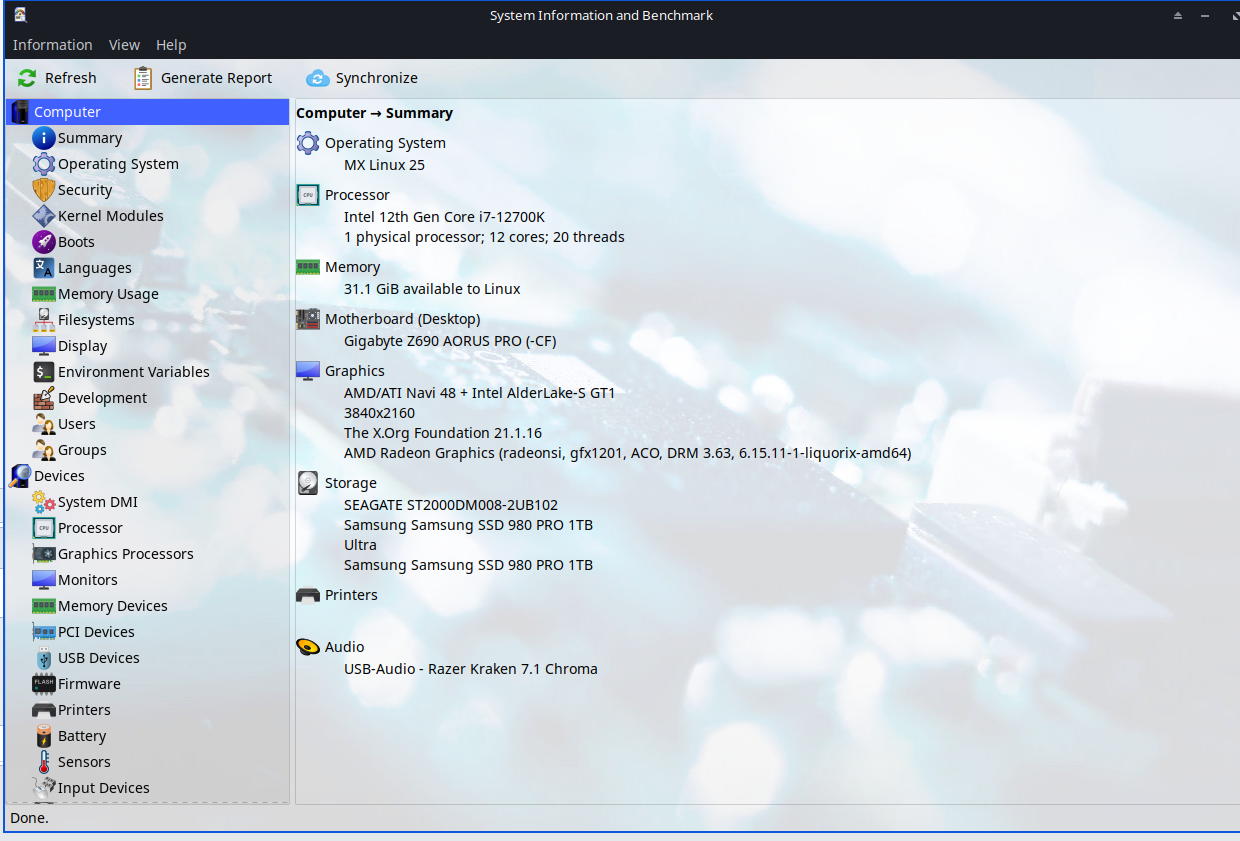The height and width of the screenshot is (841, 1240).
Task: Click the 'Done.' status bar message
Action: (x=29, y=818)
